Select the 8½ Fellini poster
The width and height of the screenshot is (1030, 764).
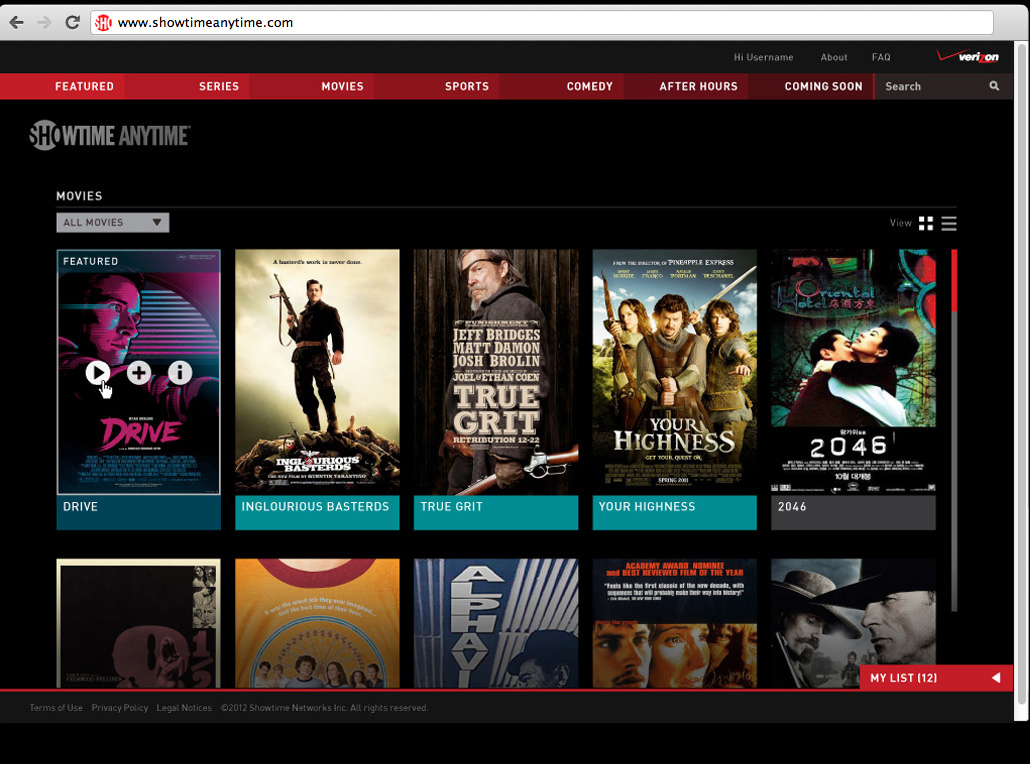point(139,623)
